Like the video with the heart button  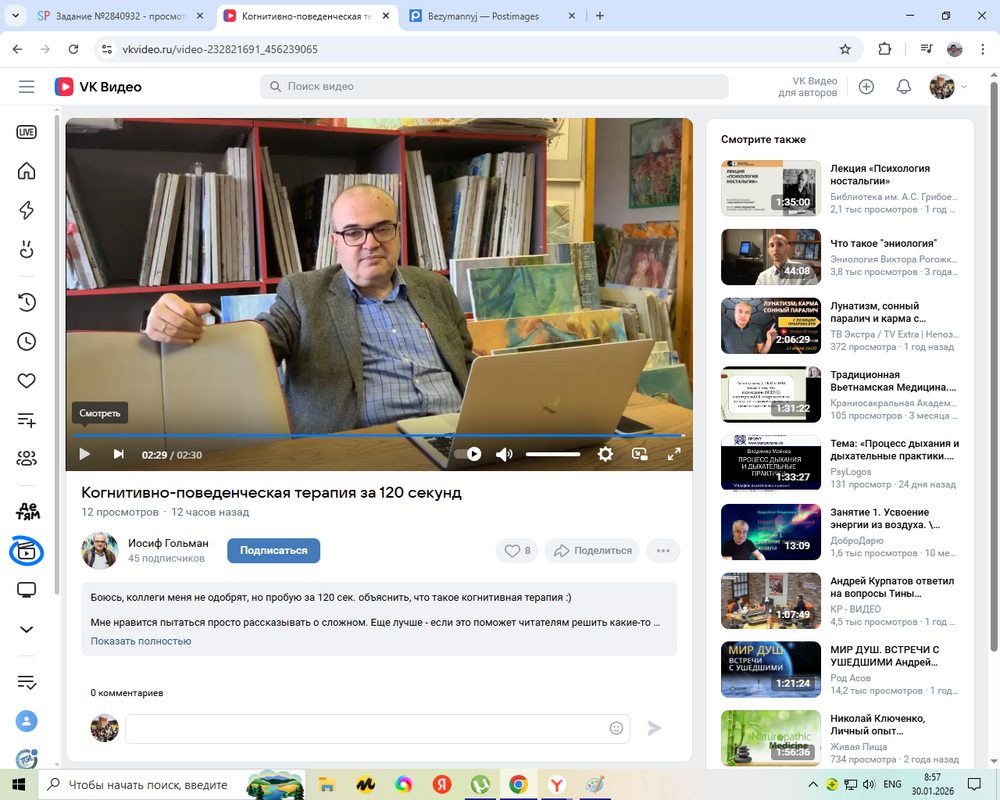pos(517,551)
